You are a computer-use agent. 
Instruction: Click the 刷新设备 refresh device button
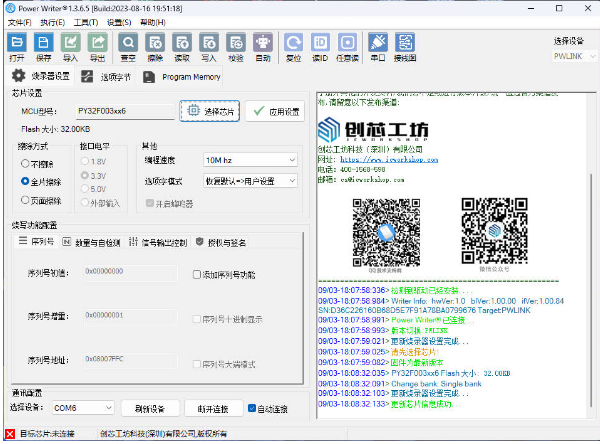point(150,408)
